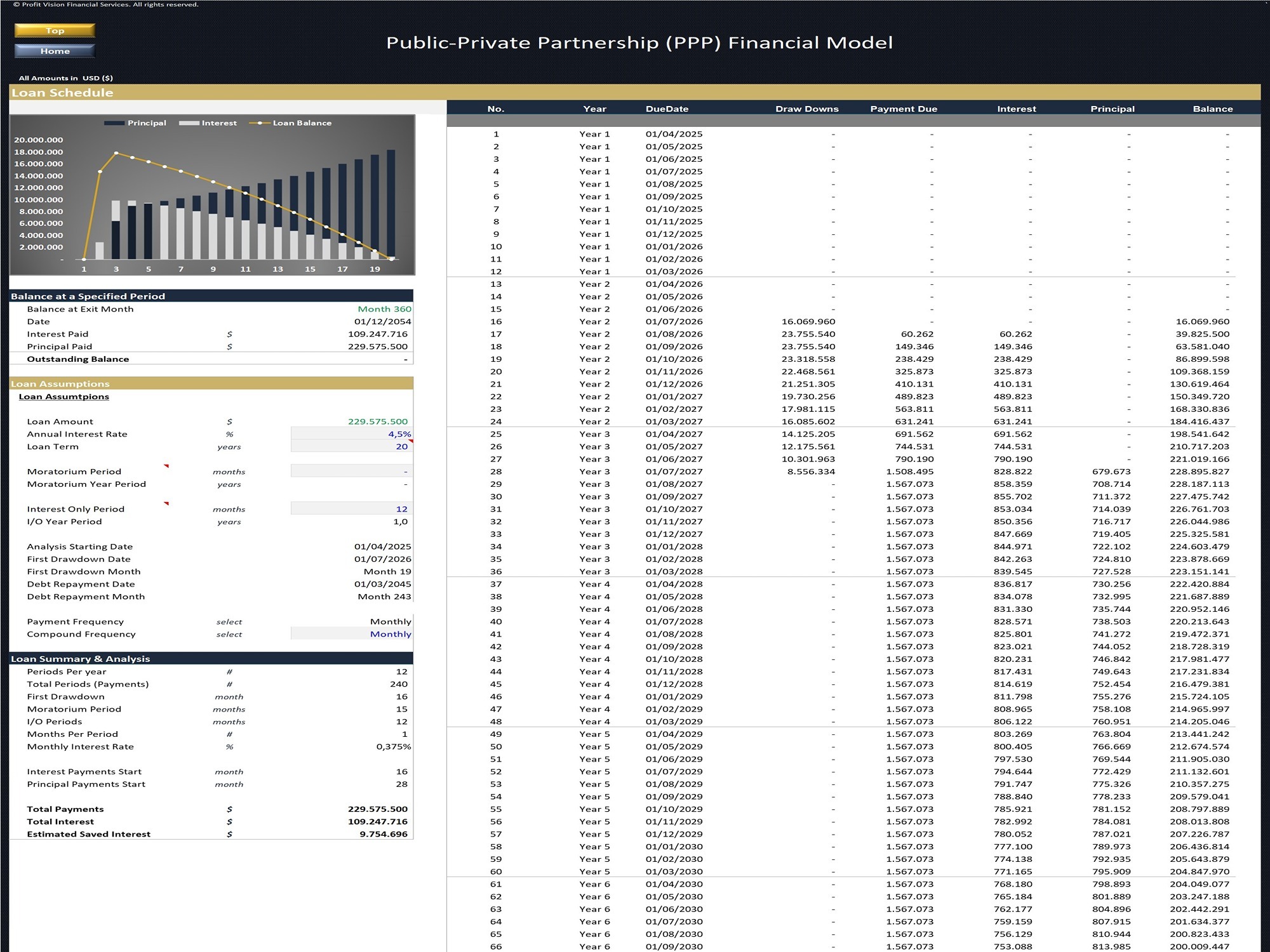Click balance 228.895.827 in row 28
This screenshot has width=1270, height=952.
point(1199,471)
